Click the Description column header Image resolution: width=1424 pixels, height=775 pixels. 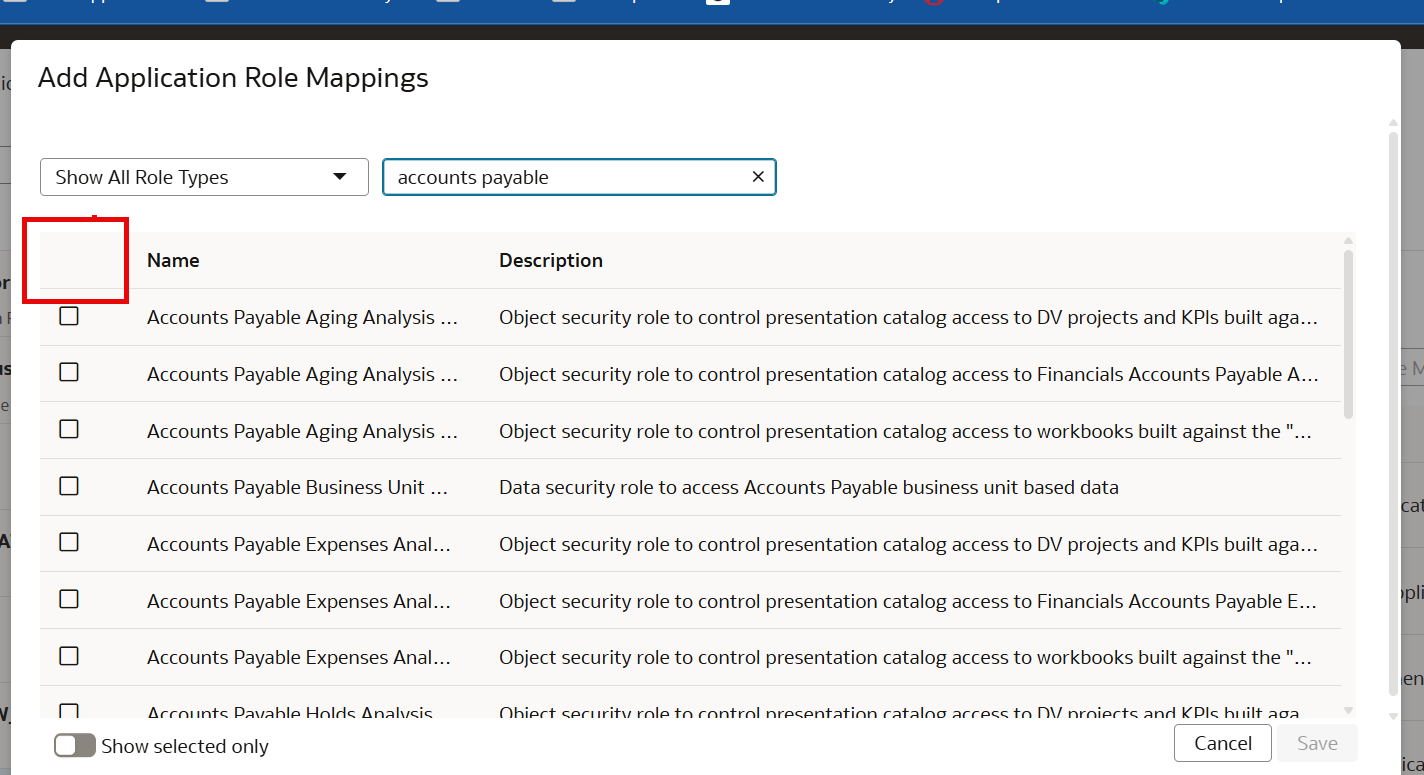tap(551, 260)
